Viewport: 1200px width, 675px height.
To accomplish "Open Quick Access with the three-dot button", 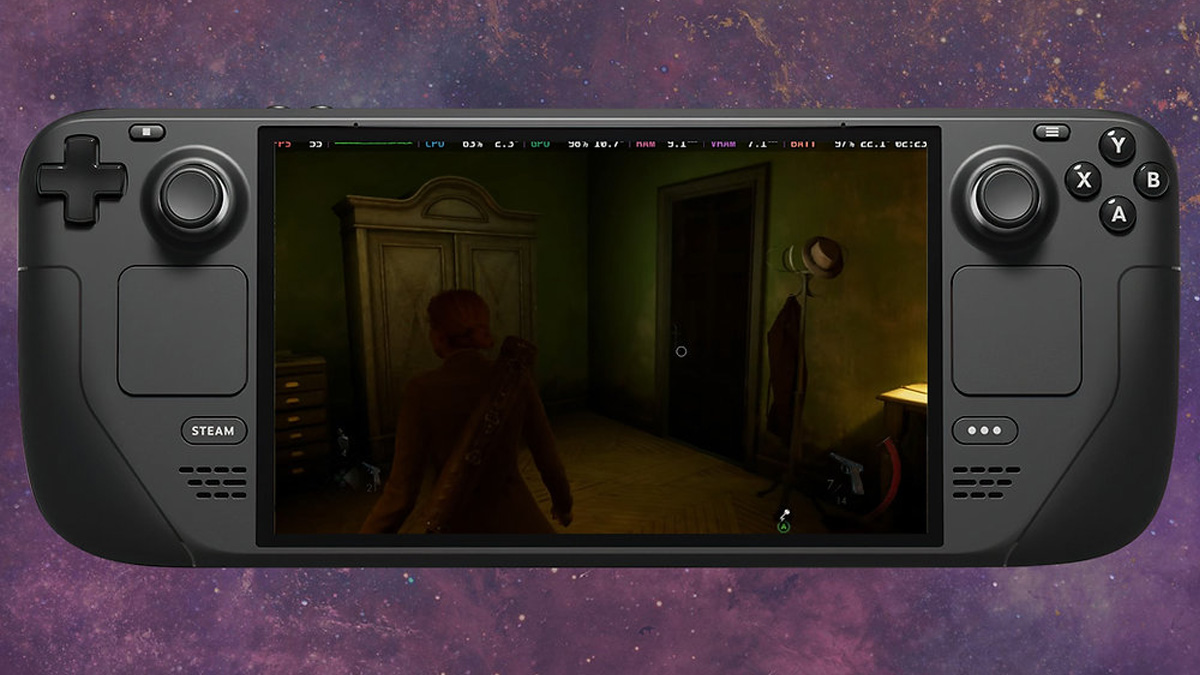I will point(984,430).
